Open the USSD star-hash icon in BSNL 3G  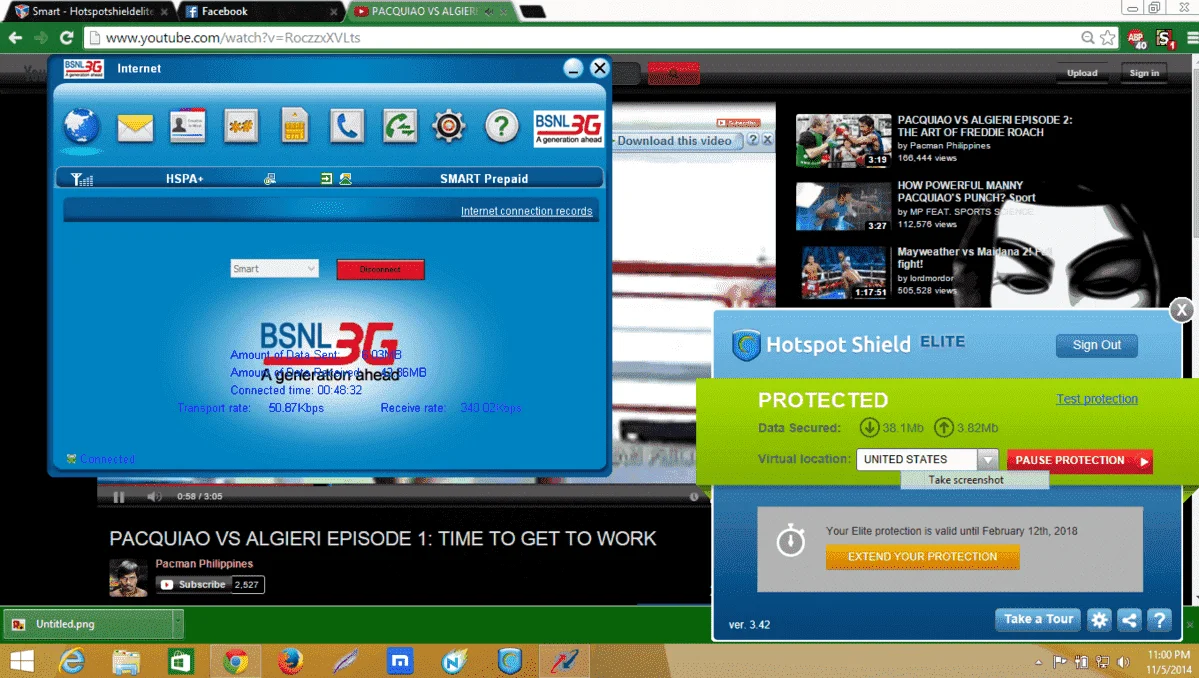(241, 126)
